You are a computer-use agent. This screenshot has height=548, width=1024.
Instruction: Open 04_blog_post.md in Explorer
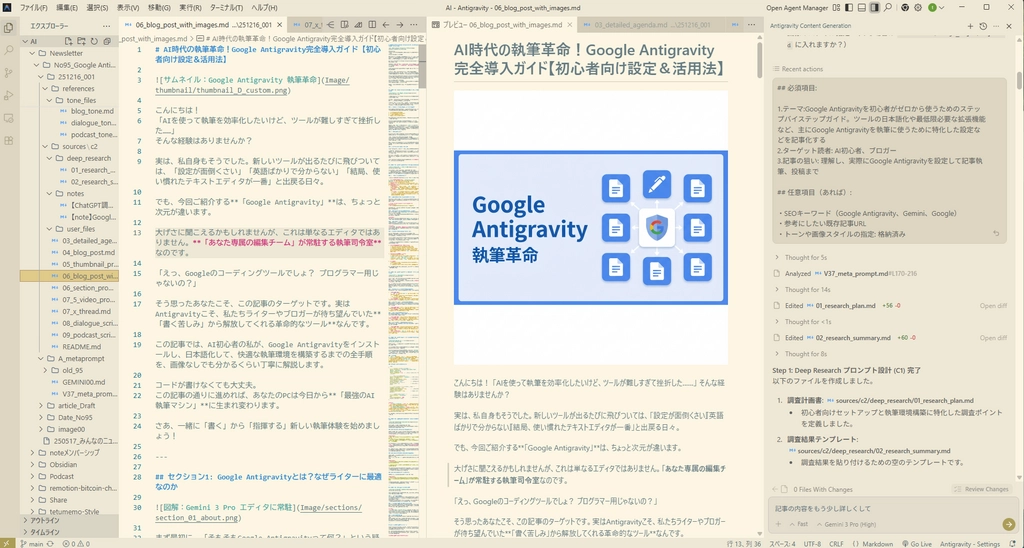click(x=88, y=252)
